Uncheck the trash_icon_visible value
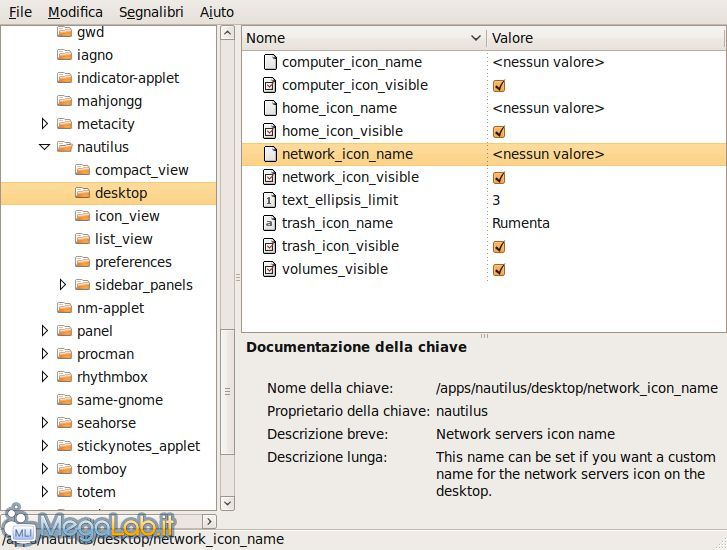This screenshot has height=550, width=727. coord(499,246)
